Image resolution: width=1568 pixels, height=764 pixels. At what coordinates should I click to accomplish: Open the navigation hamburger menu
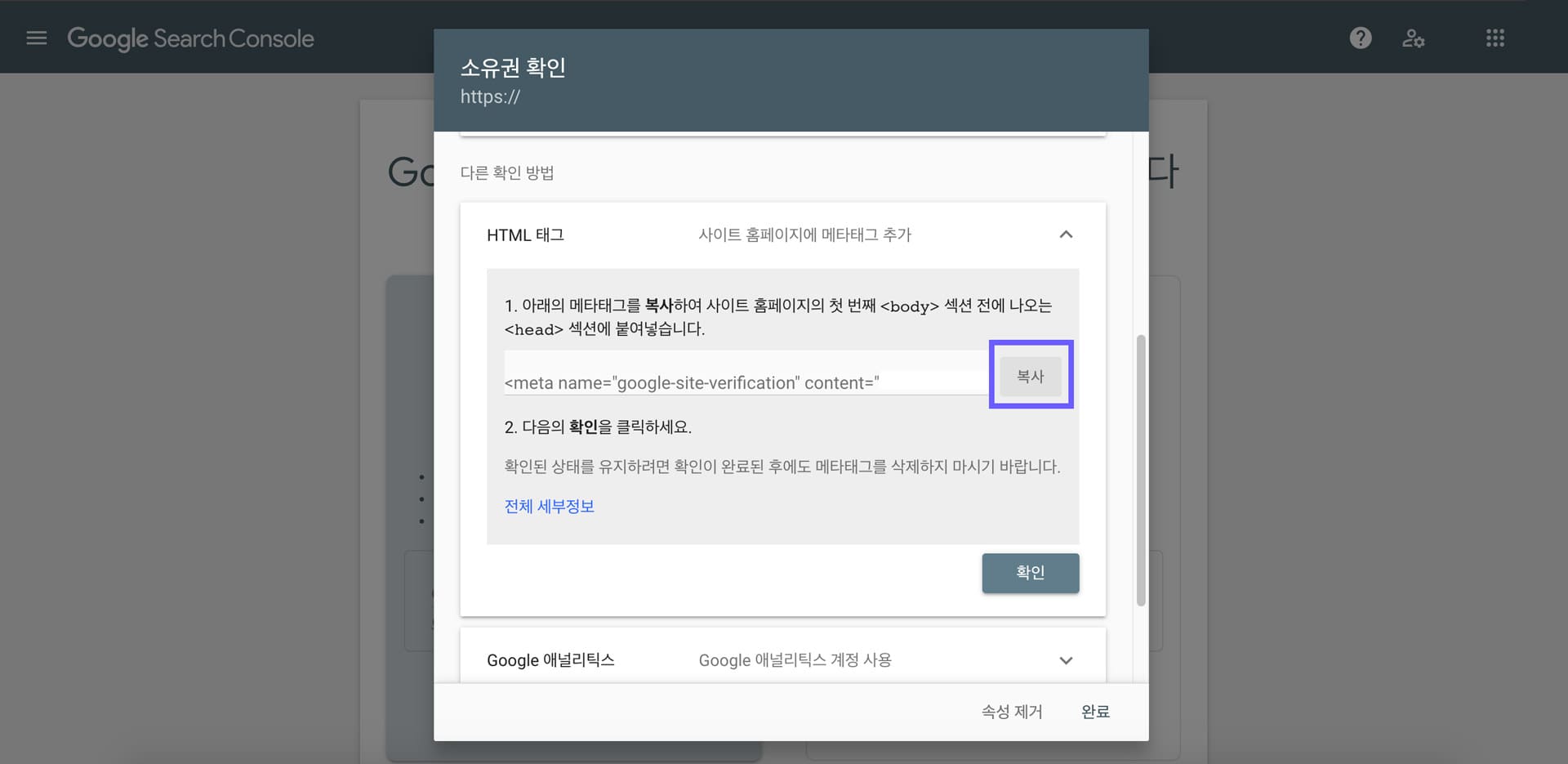(x=36, y=38)
